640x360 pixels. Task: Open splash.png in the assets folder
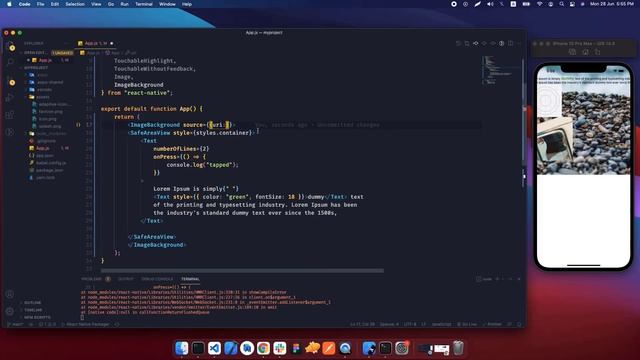(49, 126)
